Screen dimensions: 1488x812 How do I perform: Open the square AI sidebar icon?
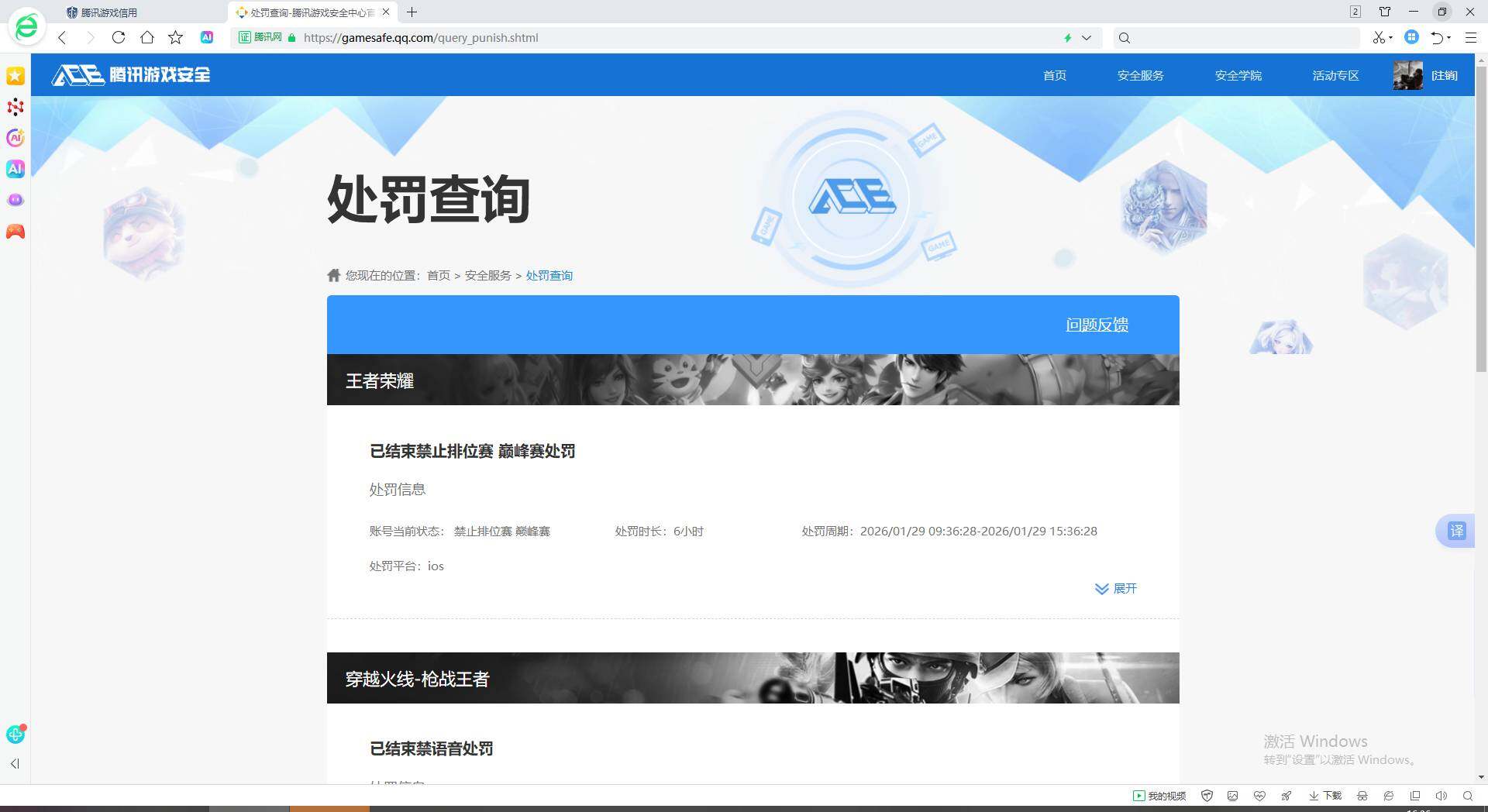pyautogui.click(x=15, y=169)
